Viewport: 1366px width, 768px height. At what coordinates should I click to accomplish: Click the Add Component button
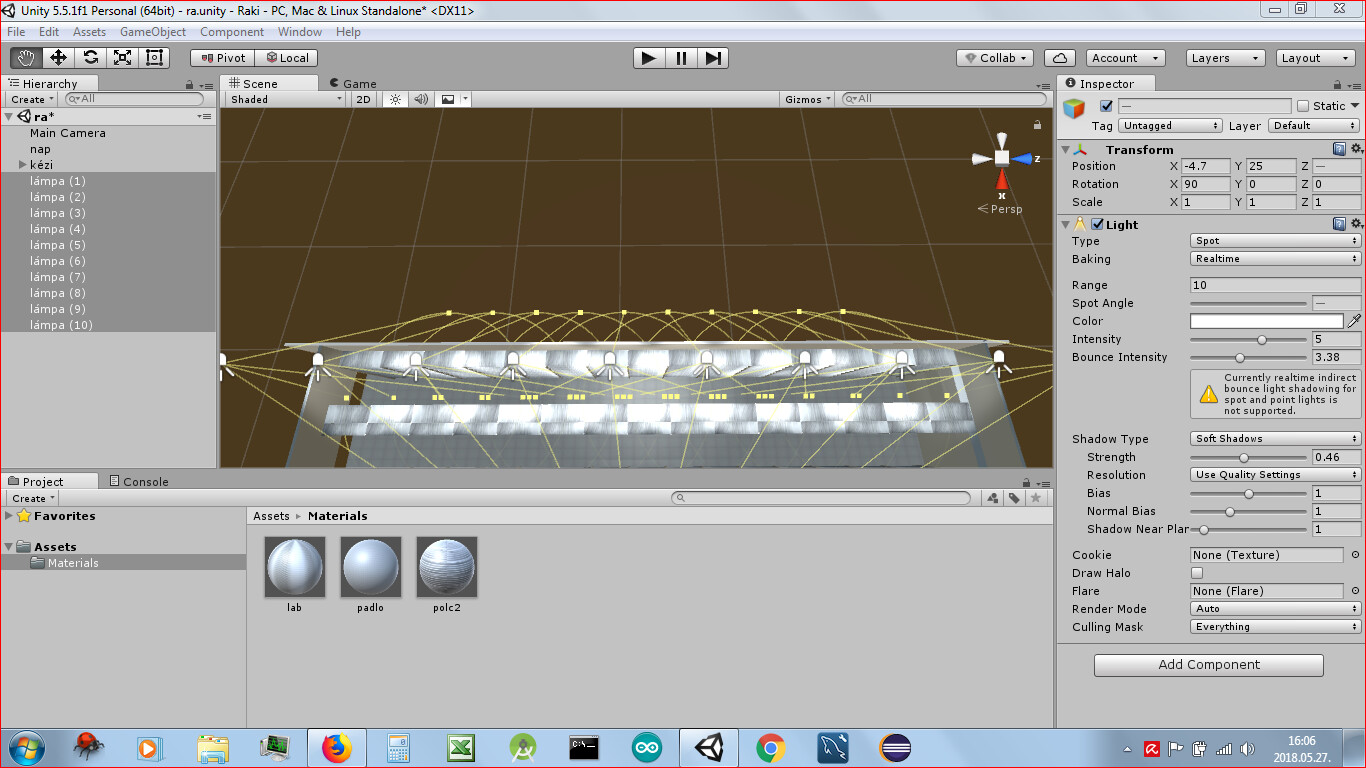point(1208,664)
